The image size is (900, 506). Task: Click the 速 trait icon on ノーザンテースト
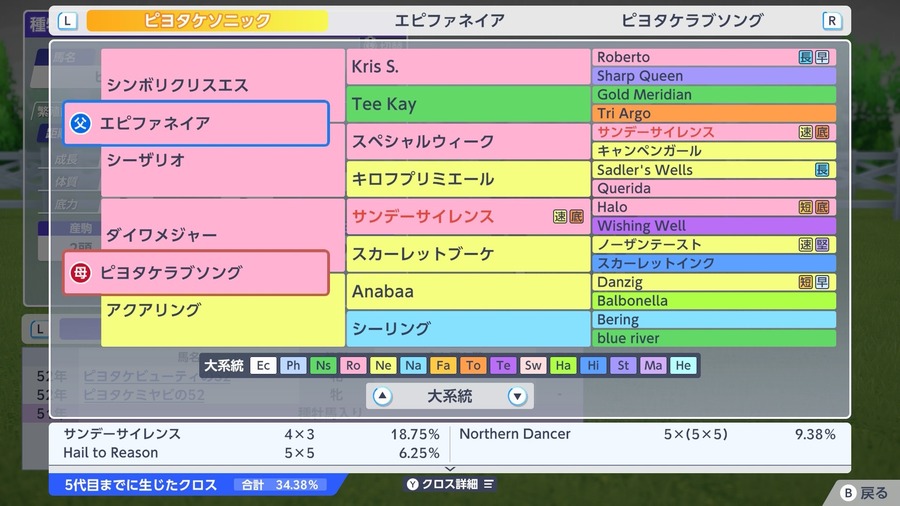806,245
